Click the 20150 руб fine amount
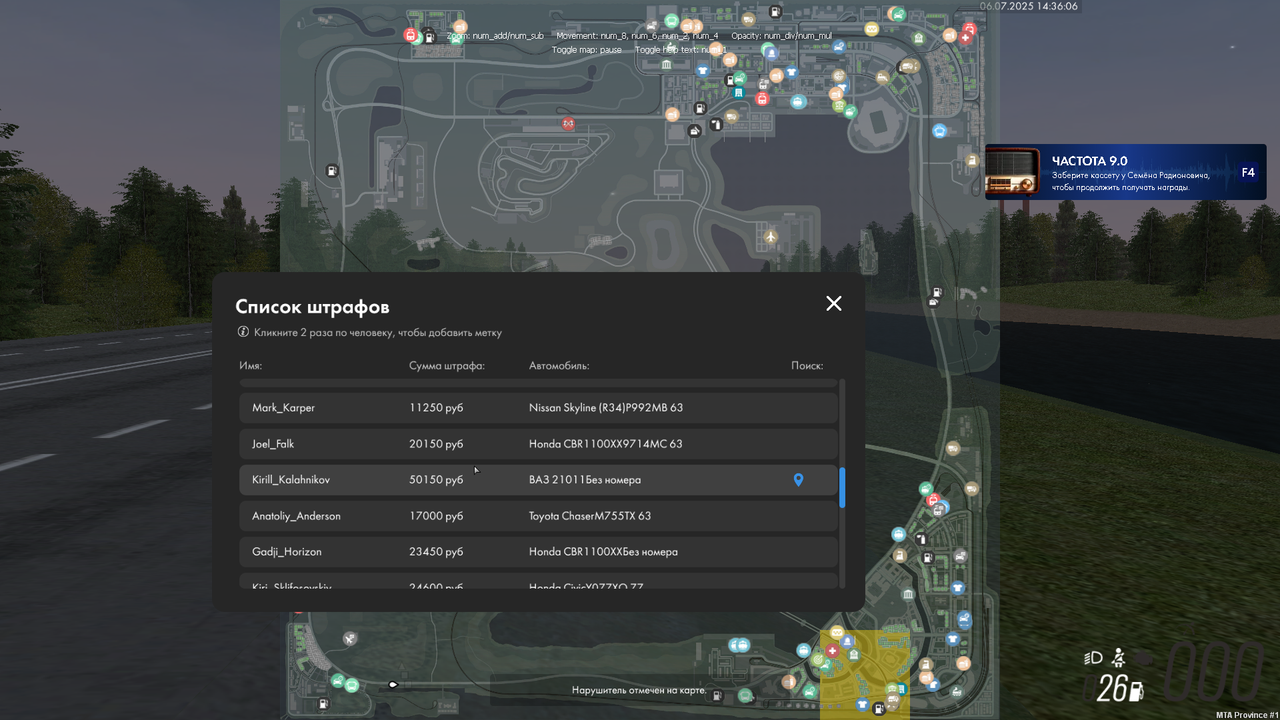Viewport: 1280px width, 720px height. pos(436,444)
